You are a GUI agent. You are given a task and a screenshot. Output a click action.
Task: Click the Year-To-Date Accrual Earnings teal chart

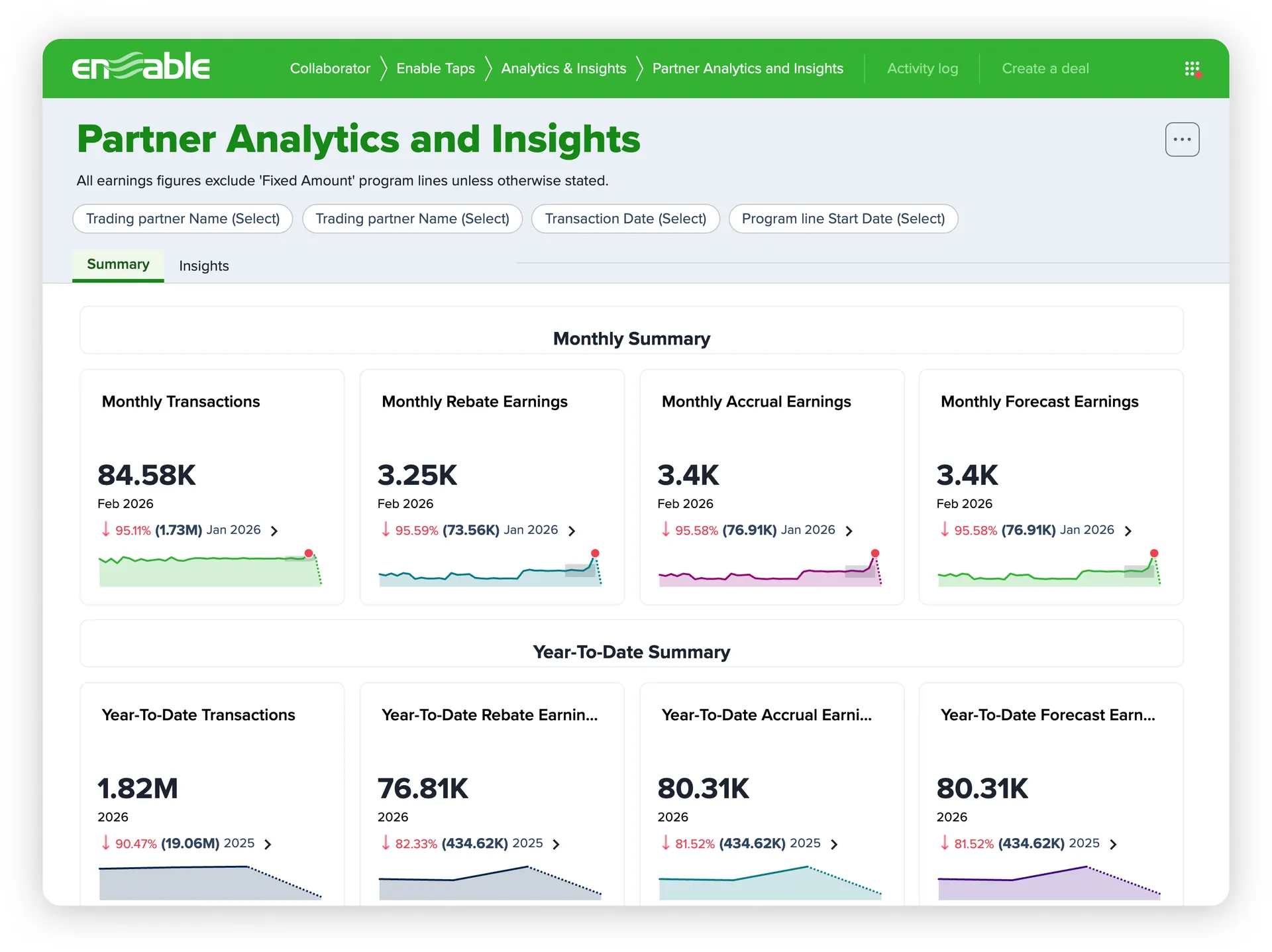tap(770, 882)
